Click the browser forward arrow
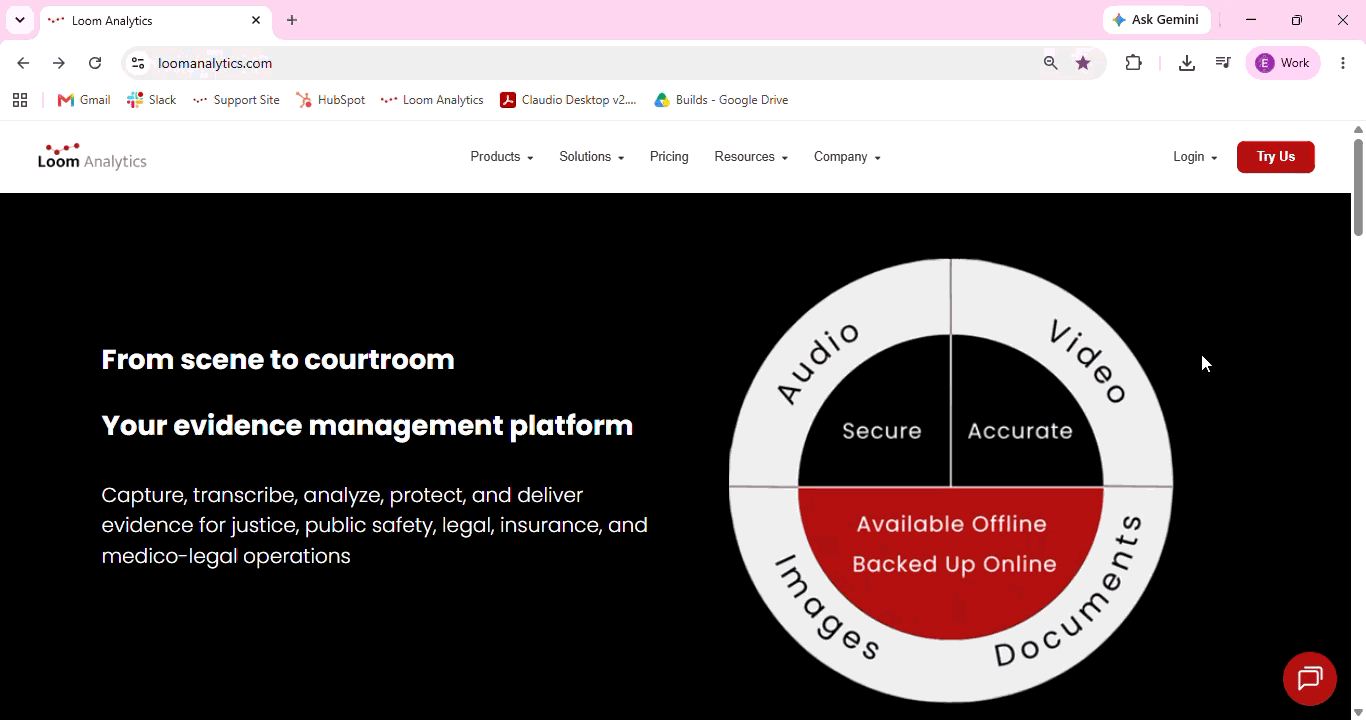This screenshot has width=1366, height=720. (x=59, y=63)
